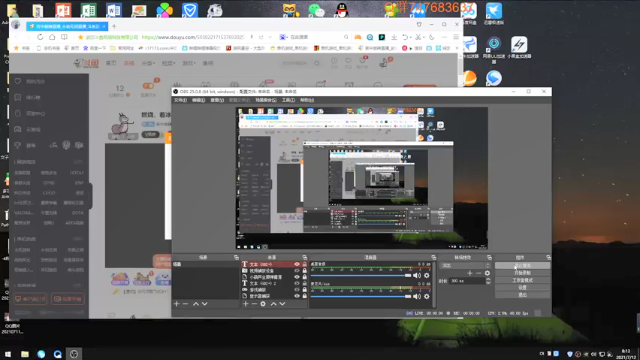
Task: Click the Start Recording button
Action: [x=522, y=273]
